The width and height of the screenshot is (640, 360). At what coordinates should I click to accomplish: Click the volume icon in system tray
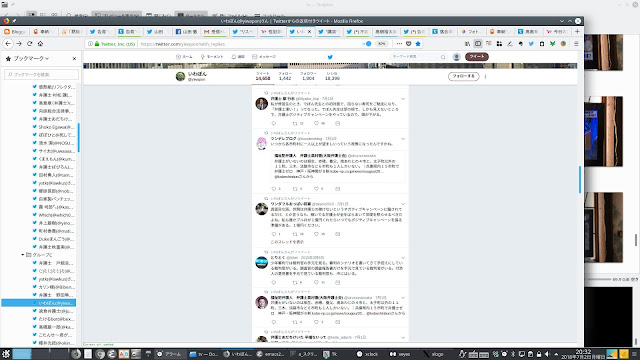(547, 354)
